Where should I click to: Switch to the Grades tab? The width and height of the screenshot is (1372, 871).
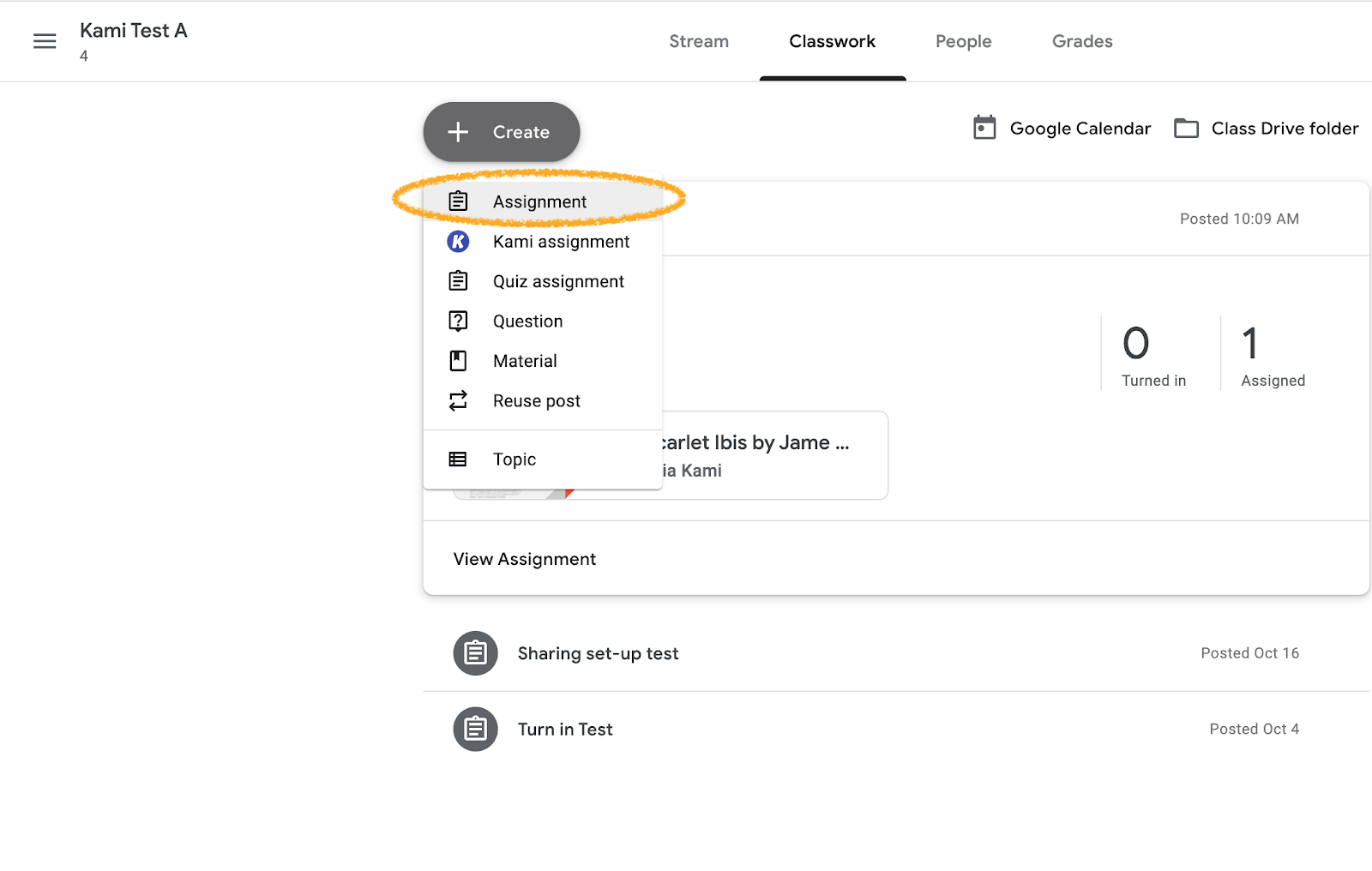point(1081,40)
